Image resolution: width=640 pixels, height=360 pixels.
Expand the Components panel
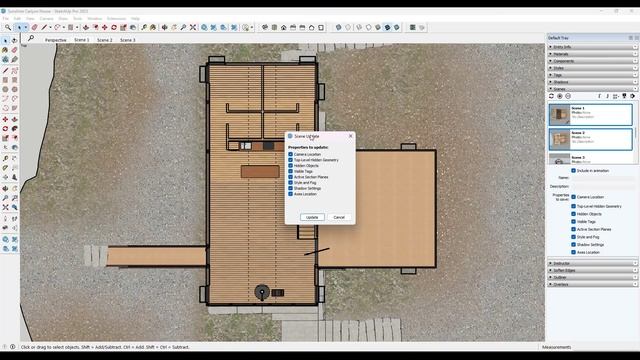[x=592, y=61]
